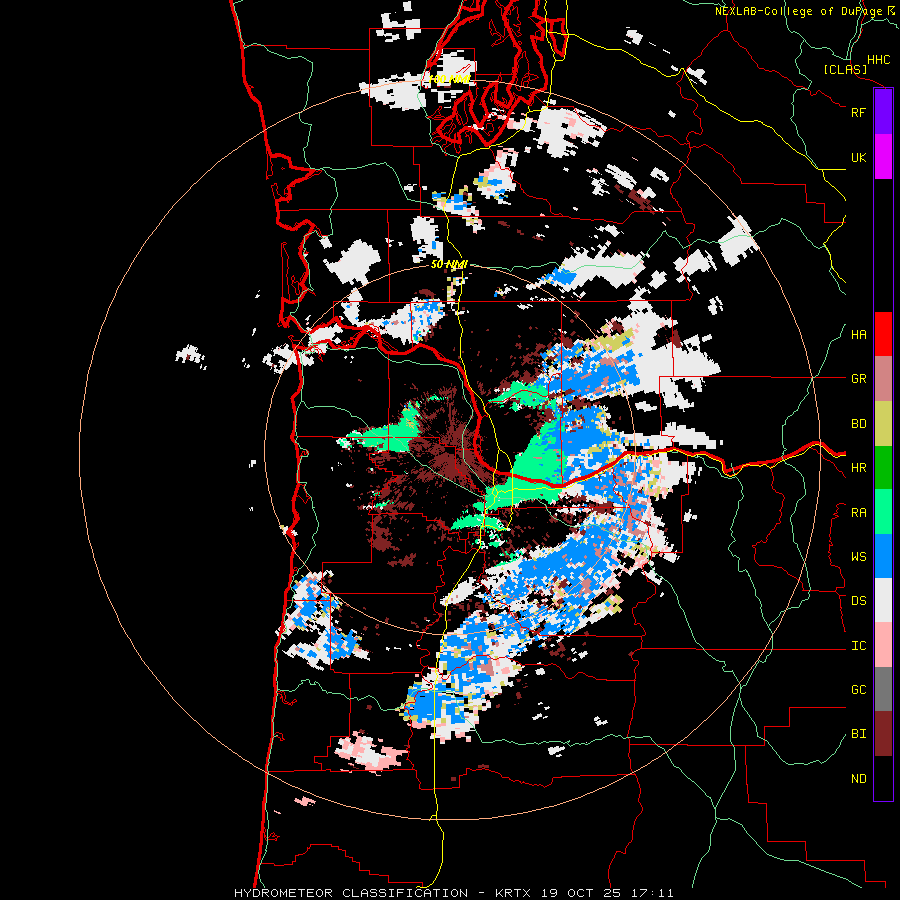Image resolution: width=900 pixels, height=900 pixels.
Task: Pick the RA light green legend swatch
Action: pyautogui.click(x=883, y=512)
